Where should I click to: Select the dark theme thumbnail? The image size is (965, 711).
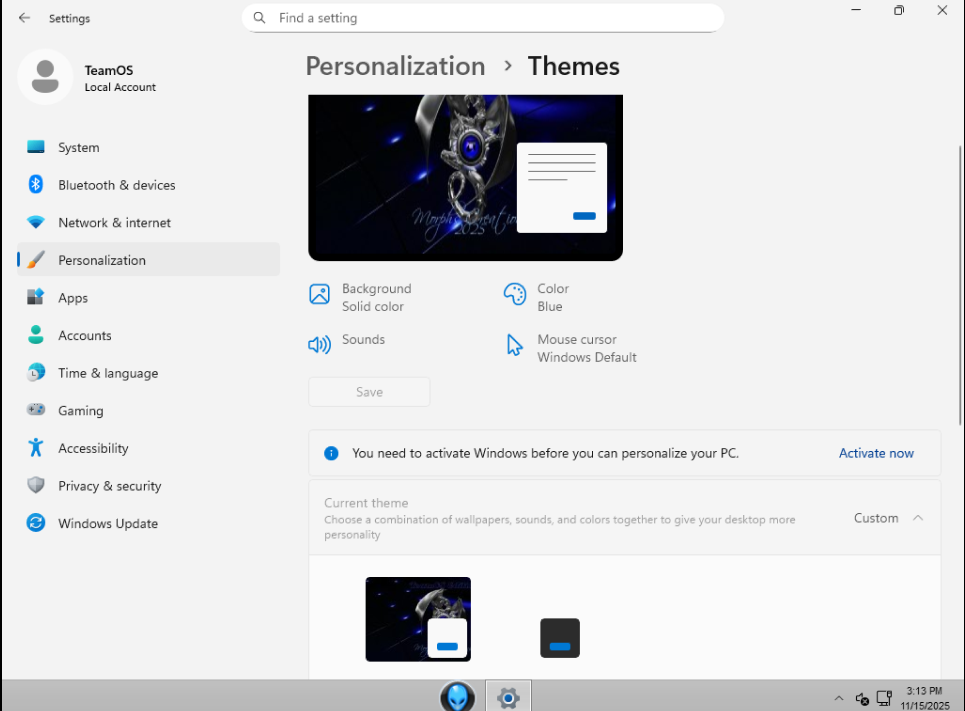click(560, 638)
